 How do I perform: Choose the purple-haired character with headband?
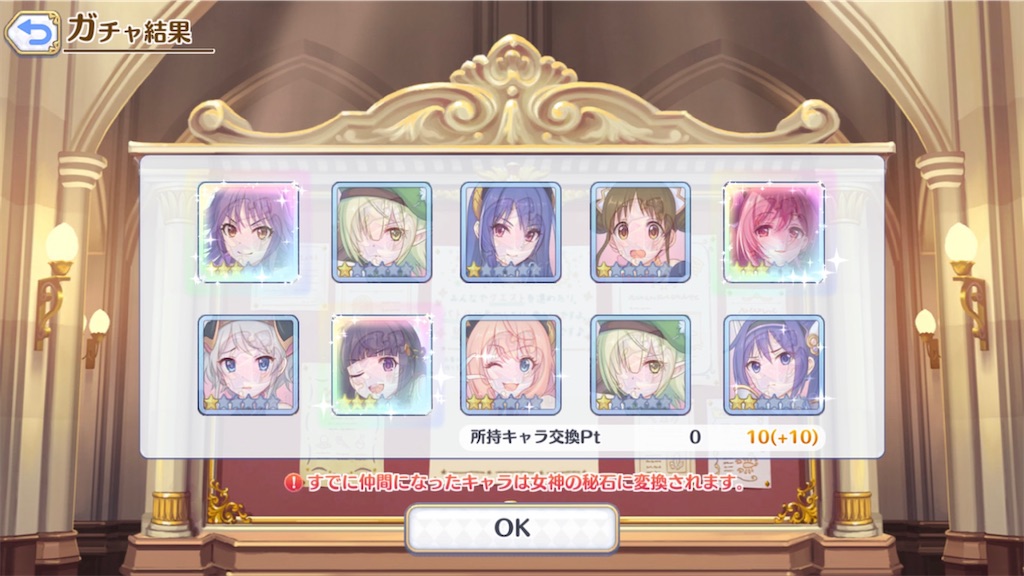coord(774,365)
